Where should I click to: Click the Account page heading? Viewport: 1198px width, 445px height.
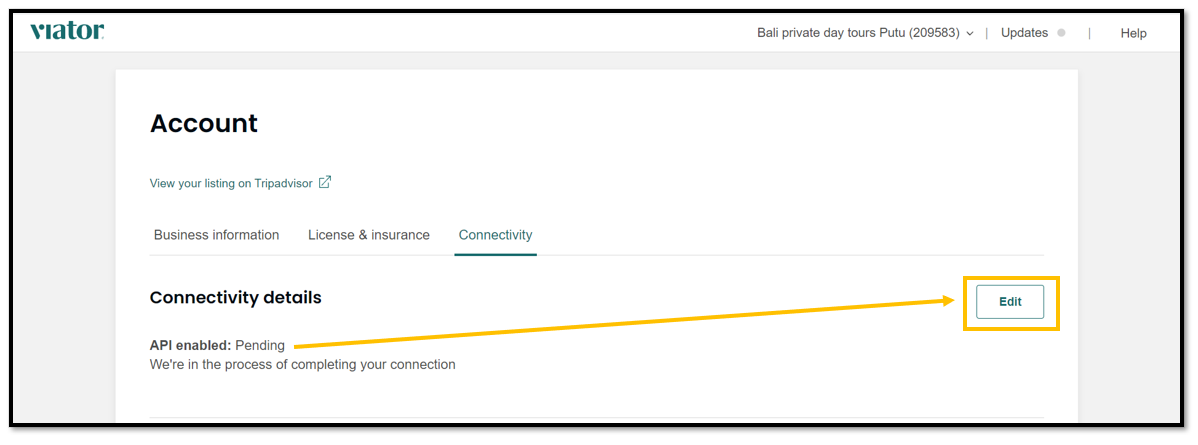click(204, 123)
